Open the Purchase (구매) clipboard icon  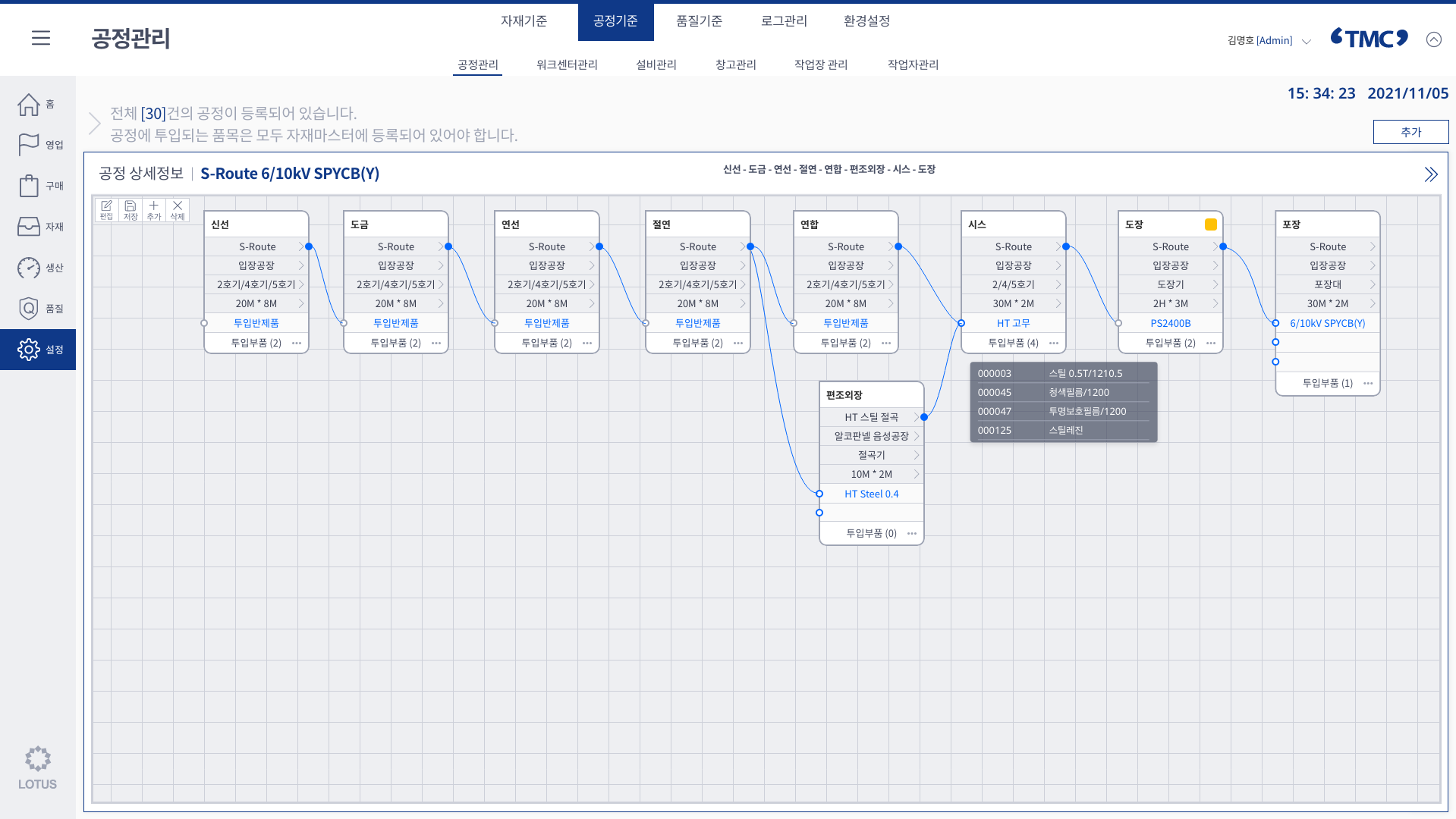[30, 186]
